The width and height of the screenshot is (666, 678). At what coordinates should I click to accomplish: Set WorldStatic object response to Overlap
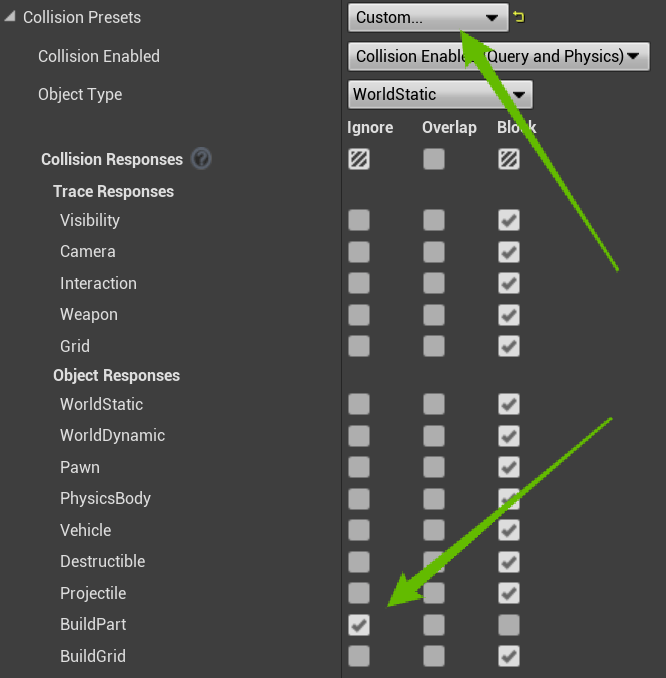[x=434, y=405]
